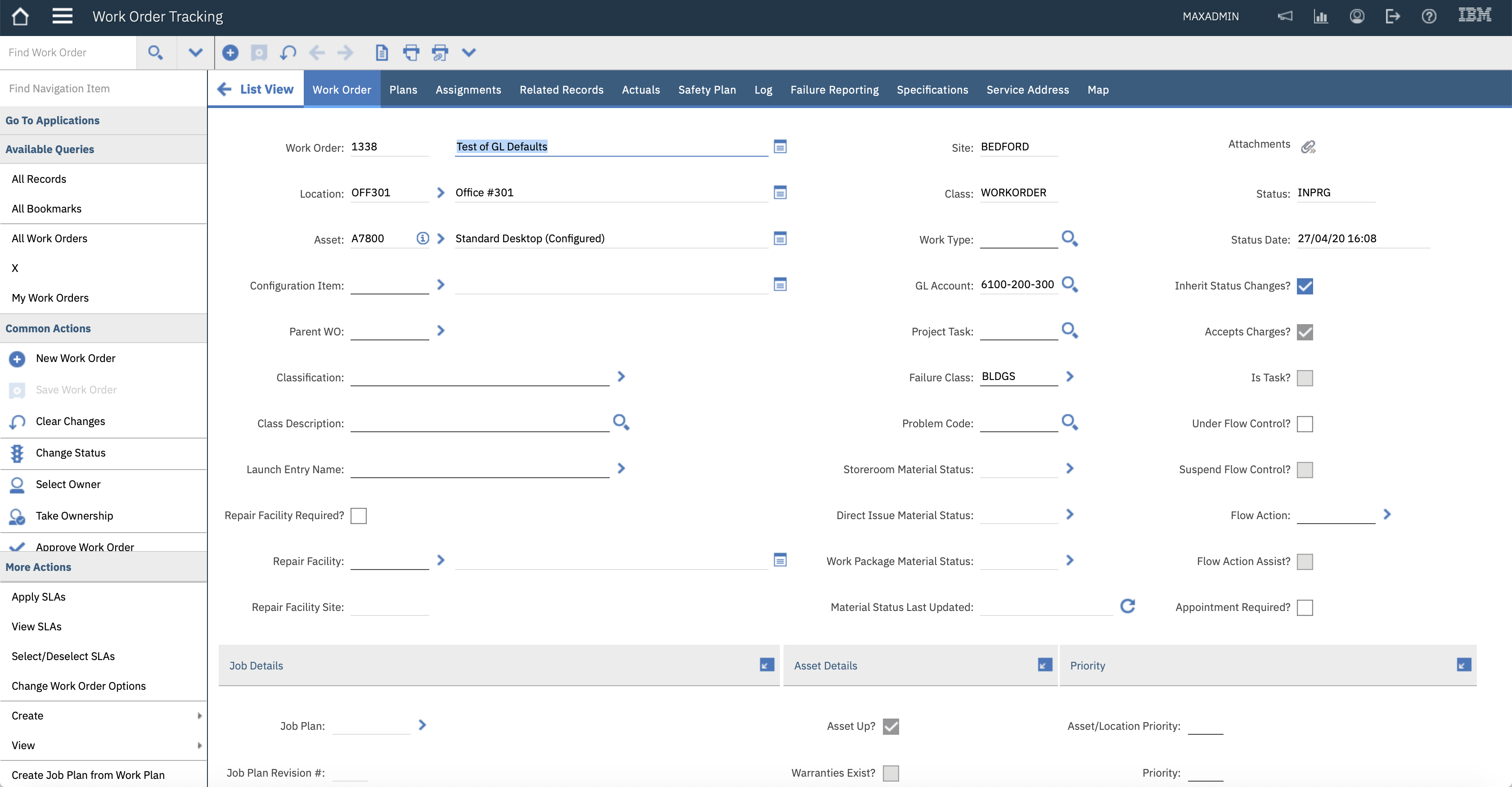Click Change Status in Common Actions

click(71, 453)
